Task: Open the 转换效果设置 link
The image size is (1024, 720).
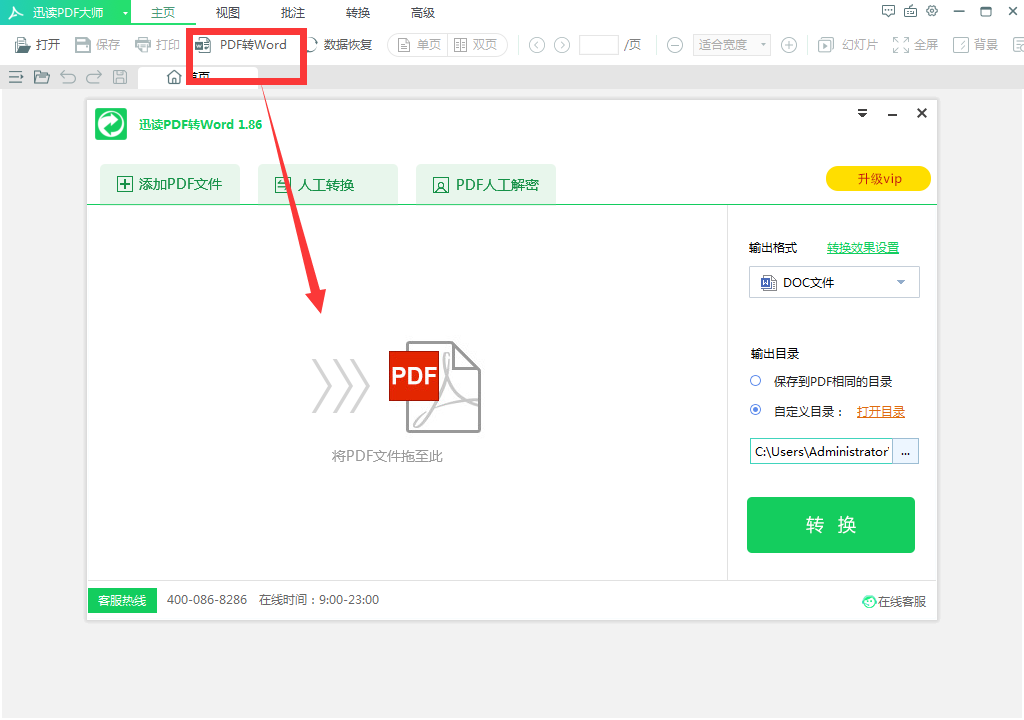Action: click(x=863, y=248)
